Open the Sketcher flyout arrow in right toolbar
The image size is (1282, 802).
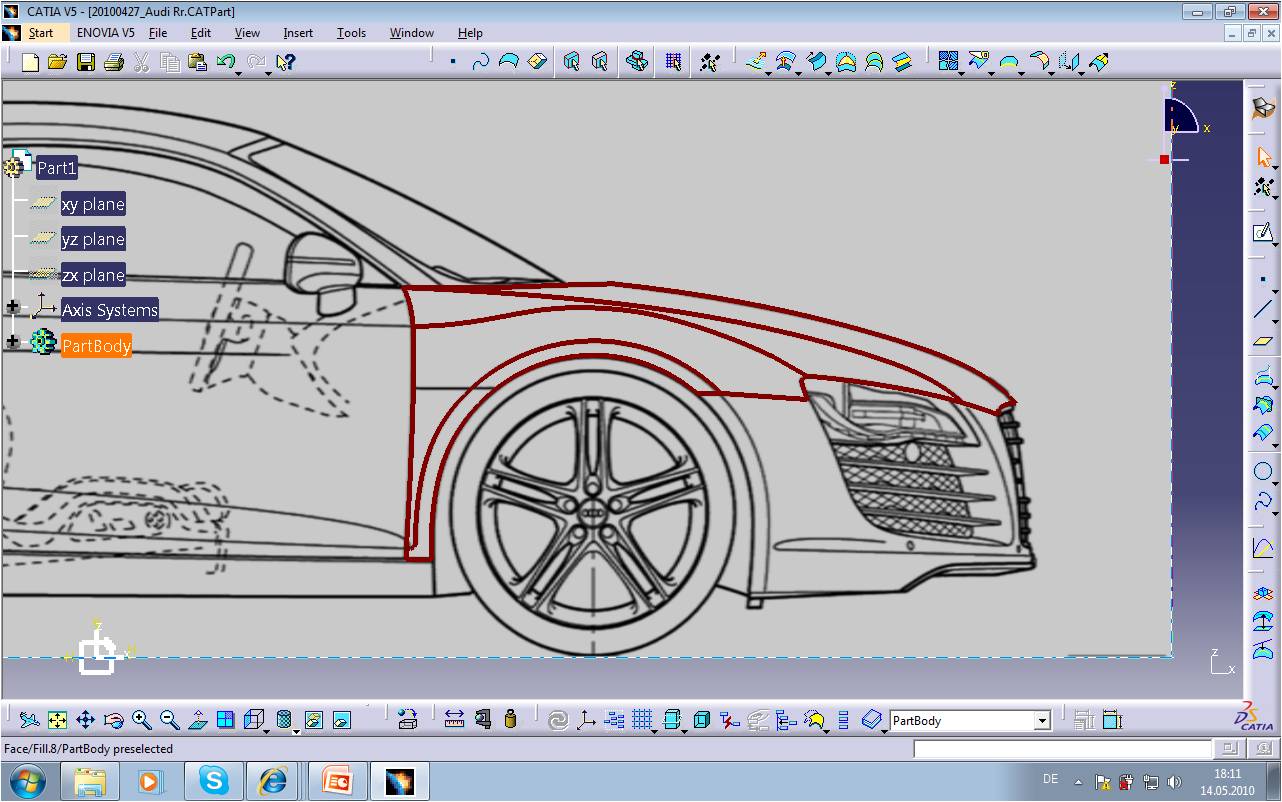point(1275,243)
